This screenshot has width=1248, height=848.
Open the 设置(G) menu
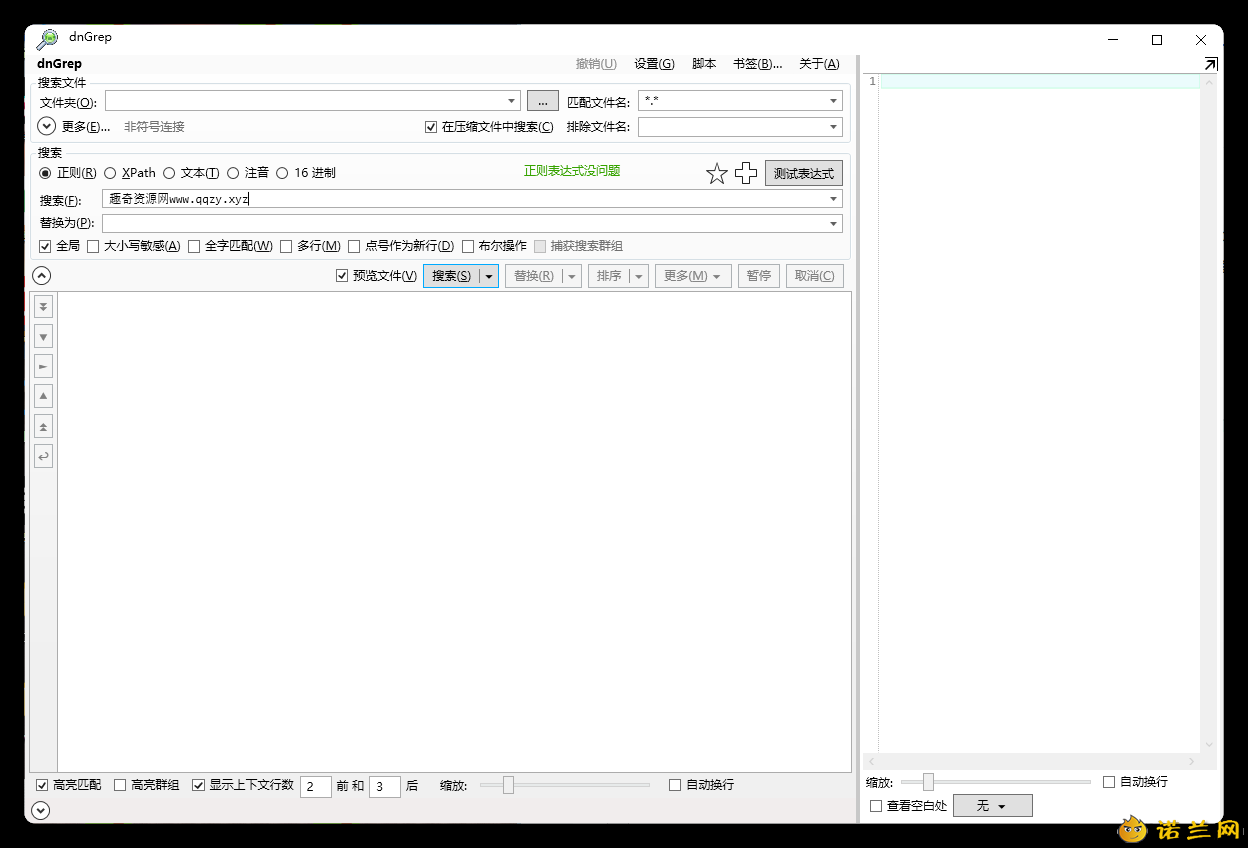tap(654, 64)
